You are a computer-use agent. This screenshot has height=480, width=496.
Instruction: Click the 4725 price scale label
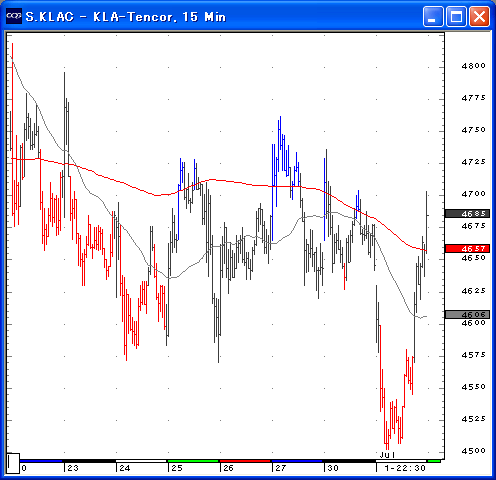click(474, 162)
